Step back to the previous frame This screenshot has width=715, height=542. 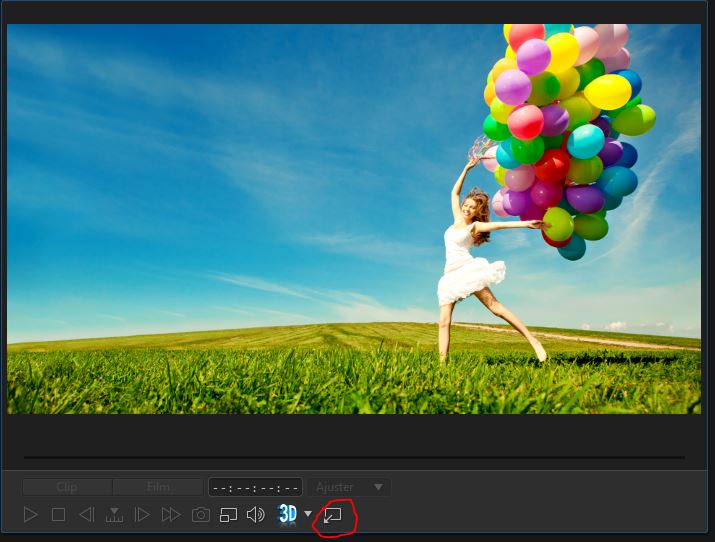pyautogui.click(x=86, y=515)
